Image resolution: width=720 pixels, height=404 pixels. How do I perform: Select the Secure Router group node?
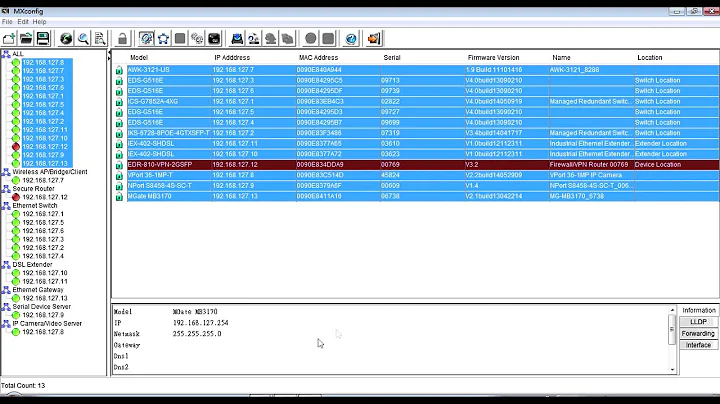click(x=34, y=189)
